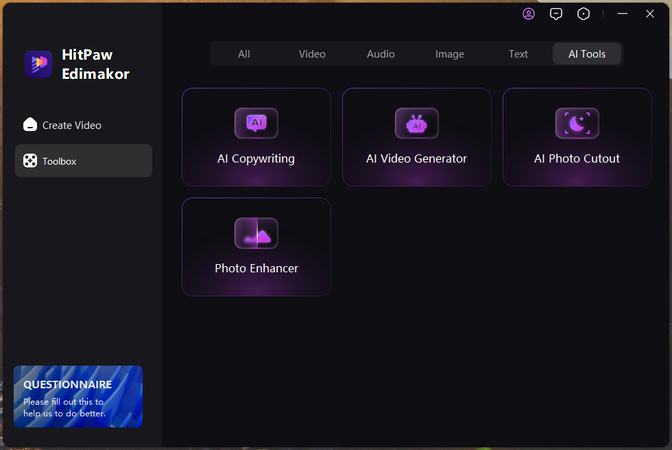Screen dimensions: 672x450
Task: Switch to the Video tab
Action: [312, 54]
